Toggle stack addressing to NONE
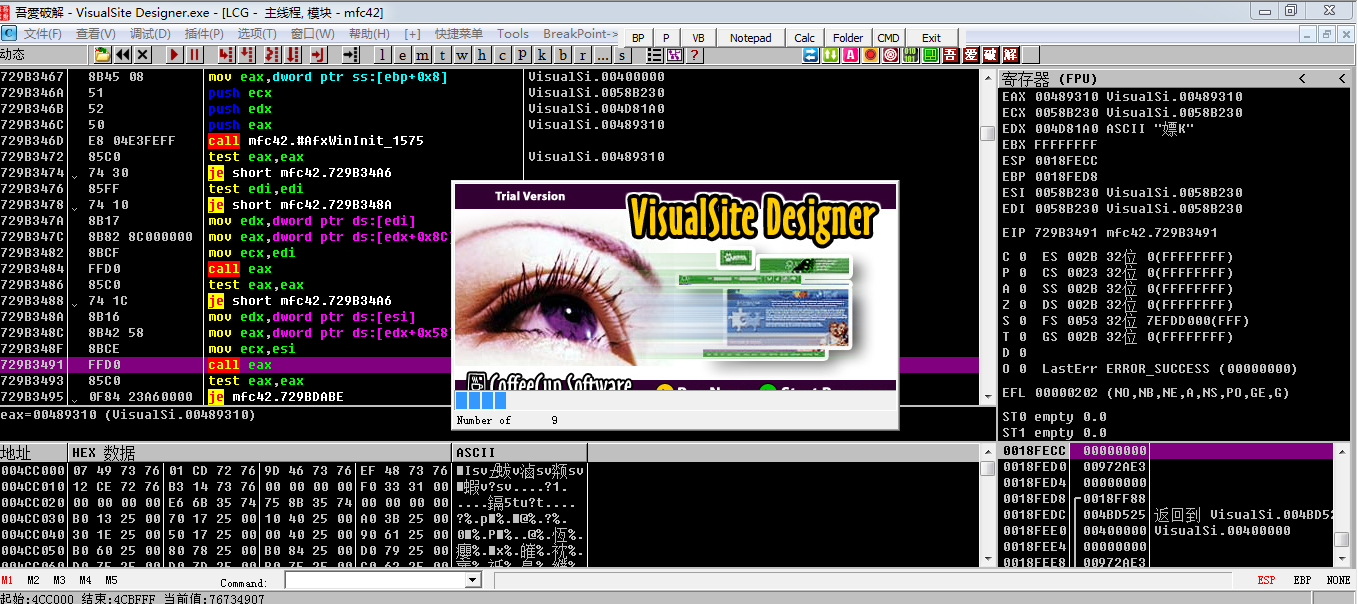 coord(1338,580)
